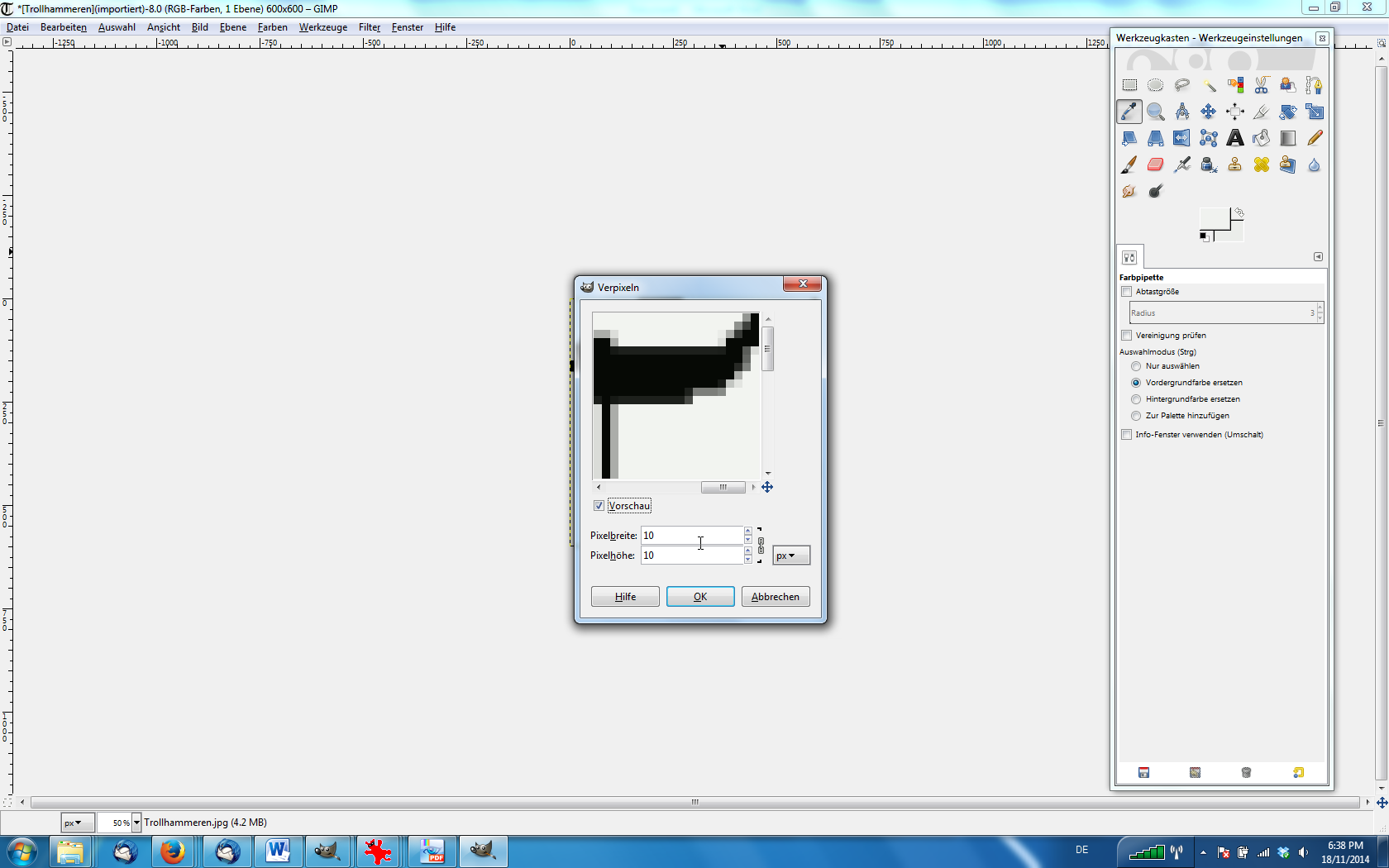The image size is (1389, 868).
Task: Select the Bucket Fill tool
Action: [1261, 138]
